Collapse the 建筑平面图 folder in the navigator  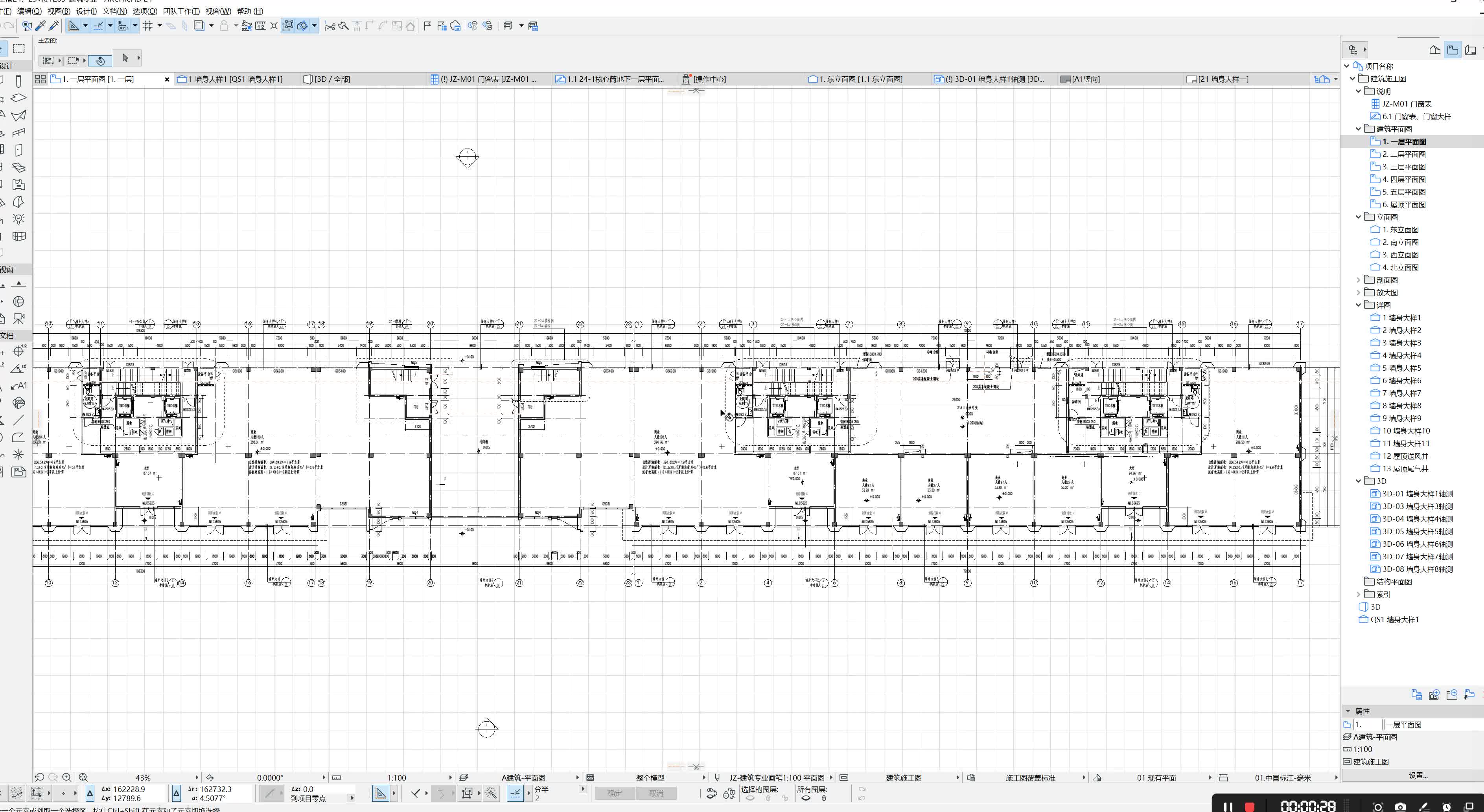[x=1359, y=129]
